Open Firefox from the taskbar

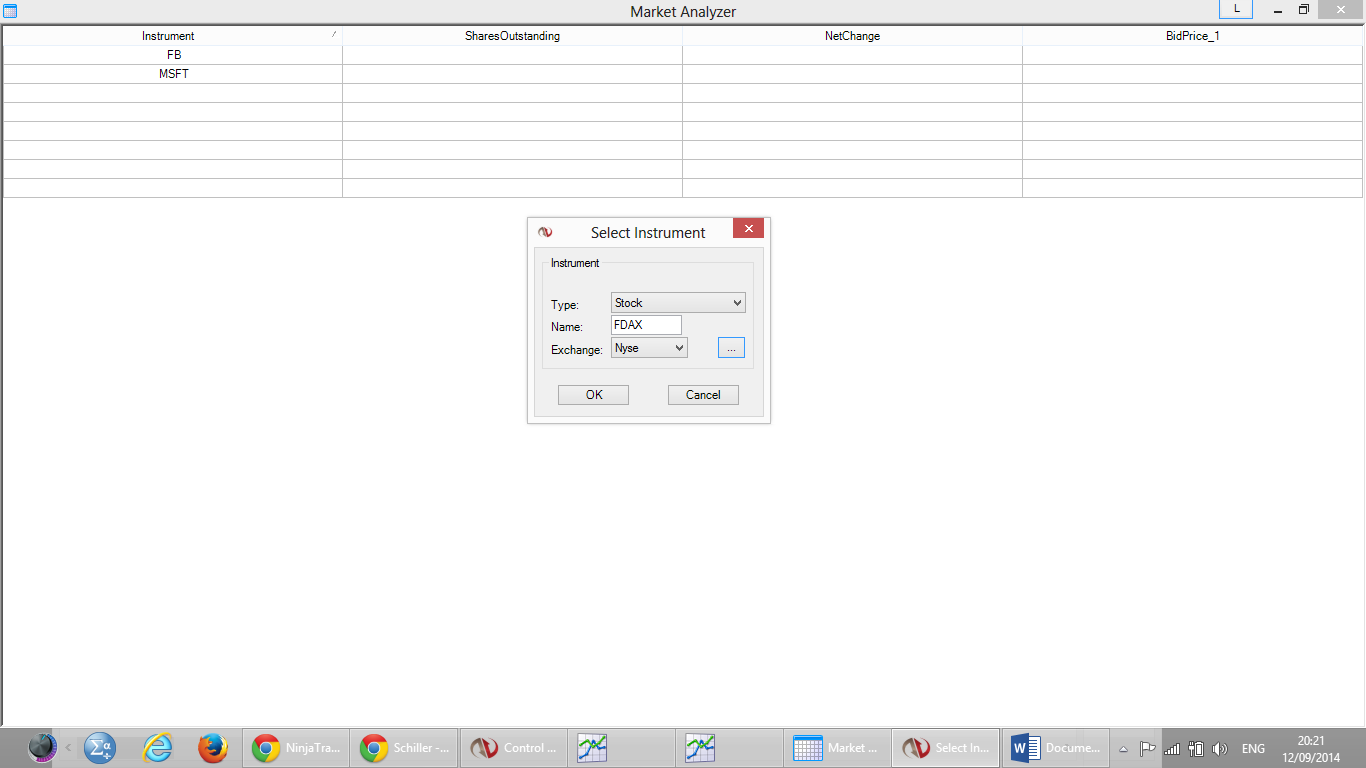(x=213, y=747)
